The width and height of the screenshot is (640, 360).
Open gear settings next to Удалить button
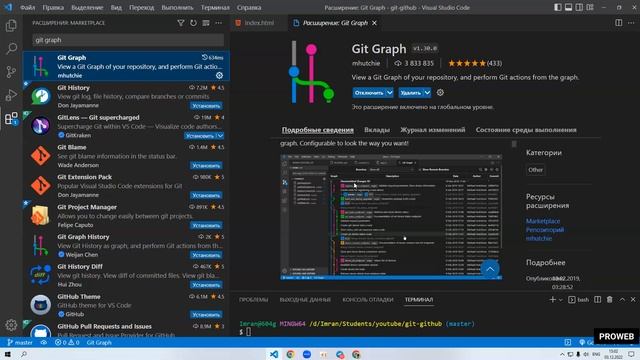pos(440,93)
